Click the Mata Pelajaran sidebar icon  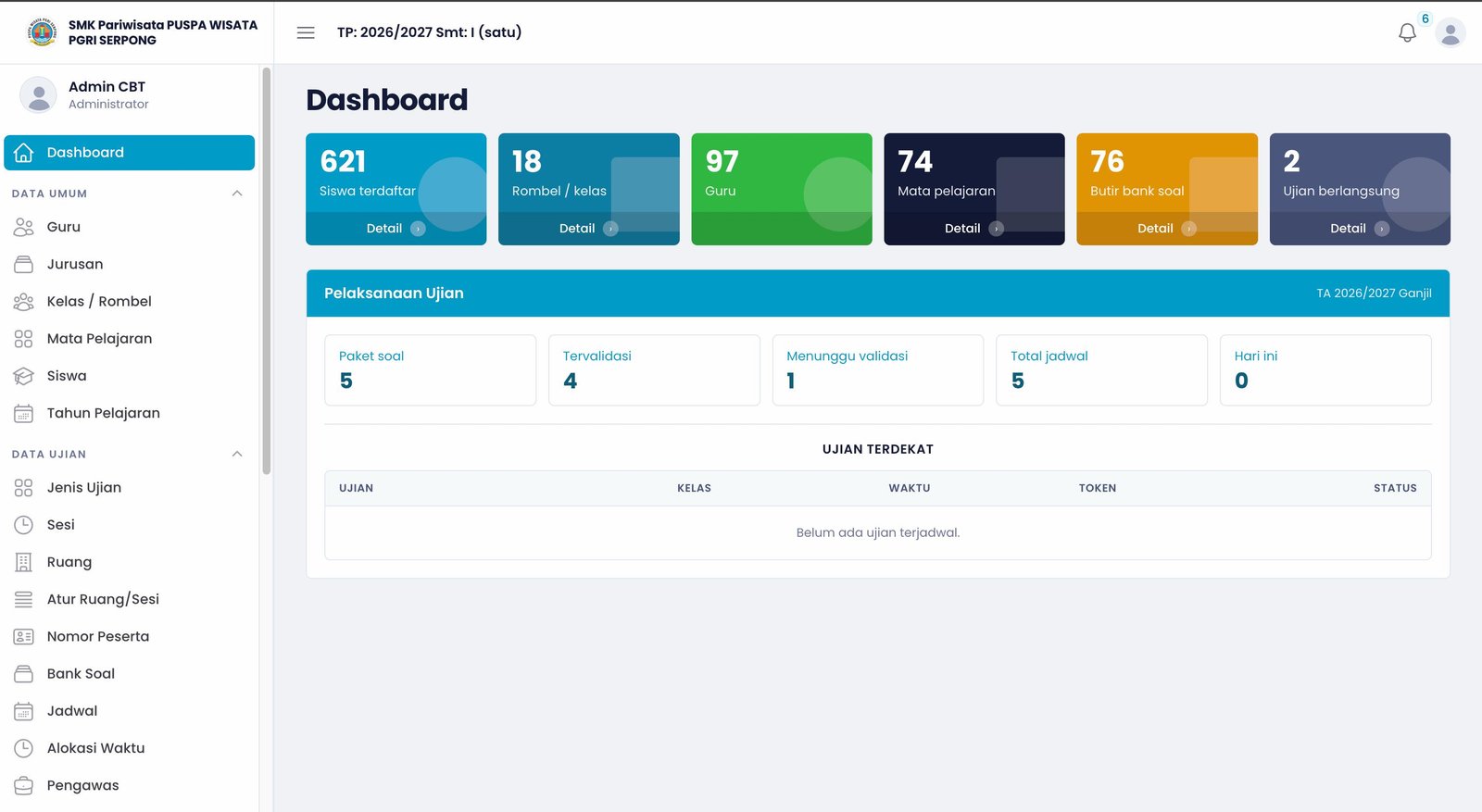(24, 339)
